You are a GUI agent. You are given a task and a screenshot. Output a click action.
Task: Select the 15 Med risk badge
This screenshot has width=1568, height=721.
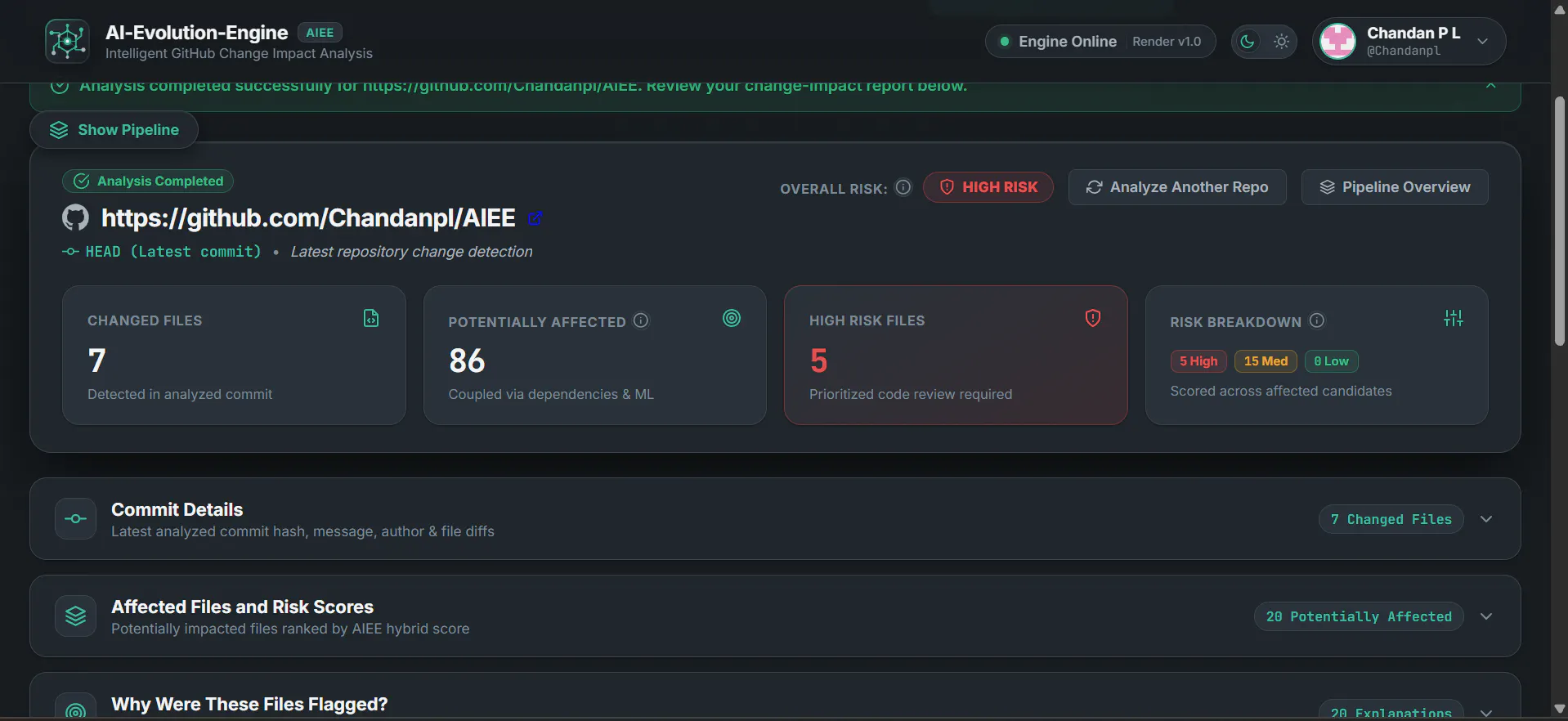(1266, 361)
